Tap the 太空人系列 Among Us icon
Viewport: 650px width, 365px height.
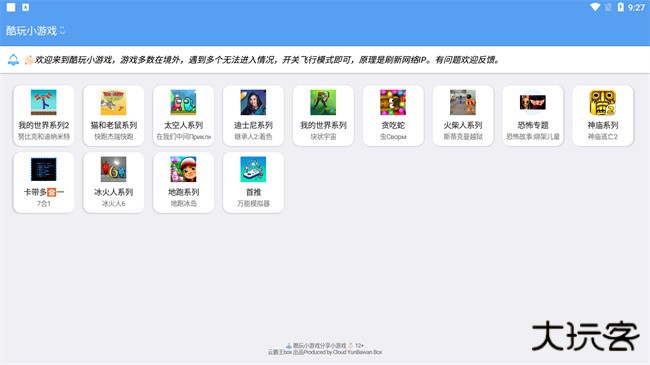pos(183,102)
